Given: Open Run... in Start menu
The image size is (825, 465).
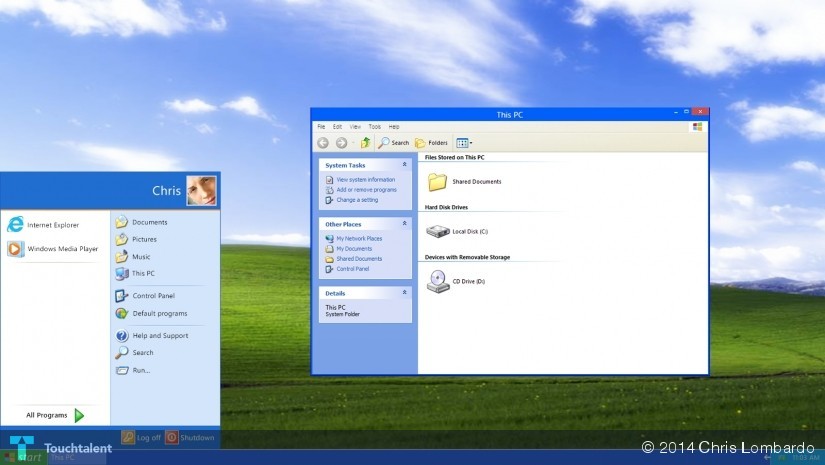Looking at the screenshot, I should [x=133, y=370].
